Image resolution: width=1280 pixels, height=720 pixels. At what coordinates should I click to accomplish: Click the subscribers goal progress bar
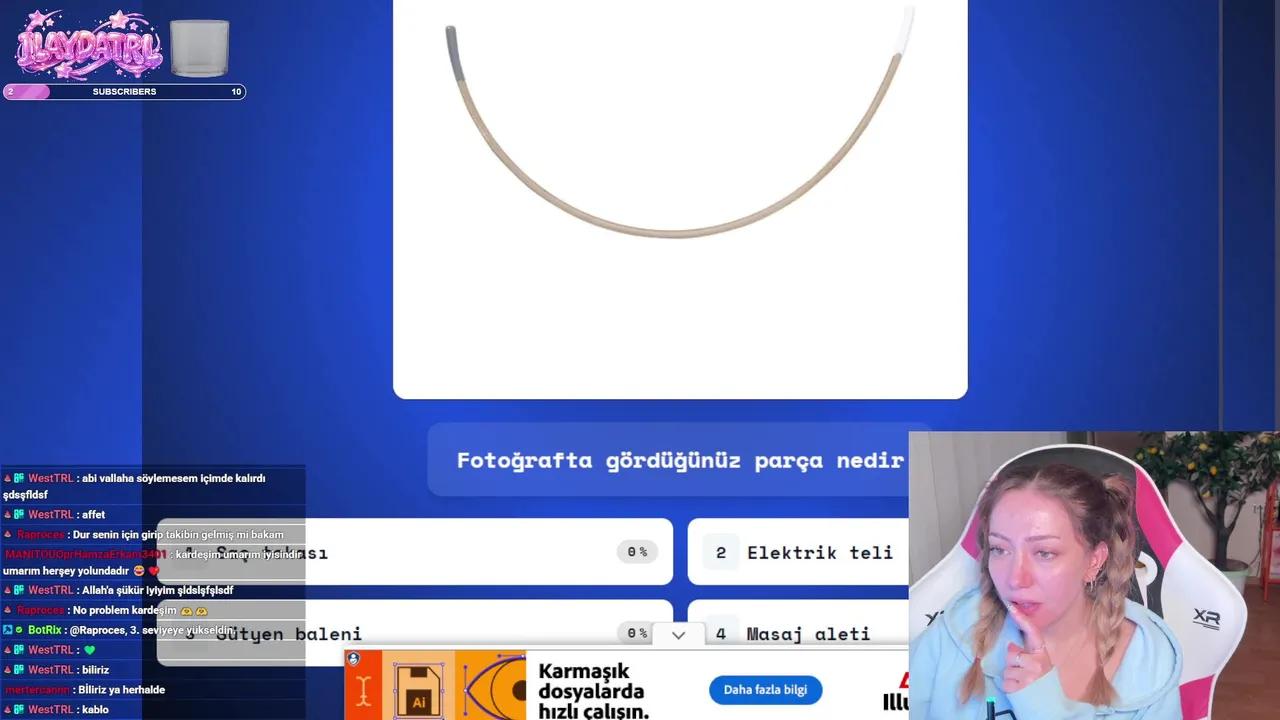tap(125, 92)
